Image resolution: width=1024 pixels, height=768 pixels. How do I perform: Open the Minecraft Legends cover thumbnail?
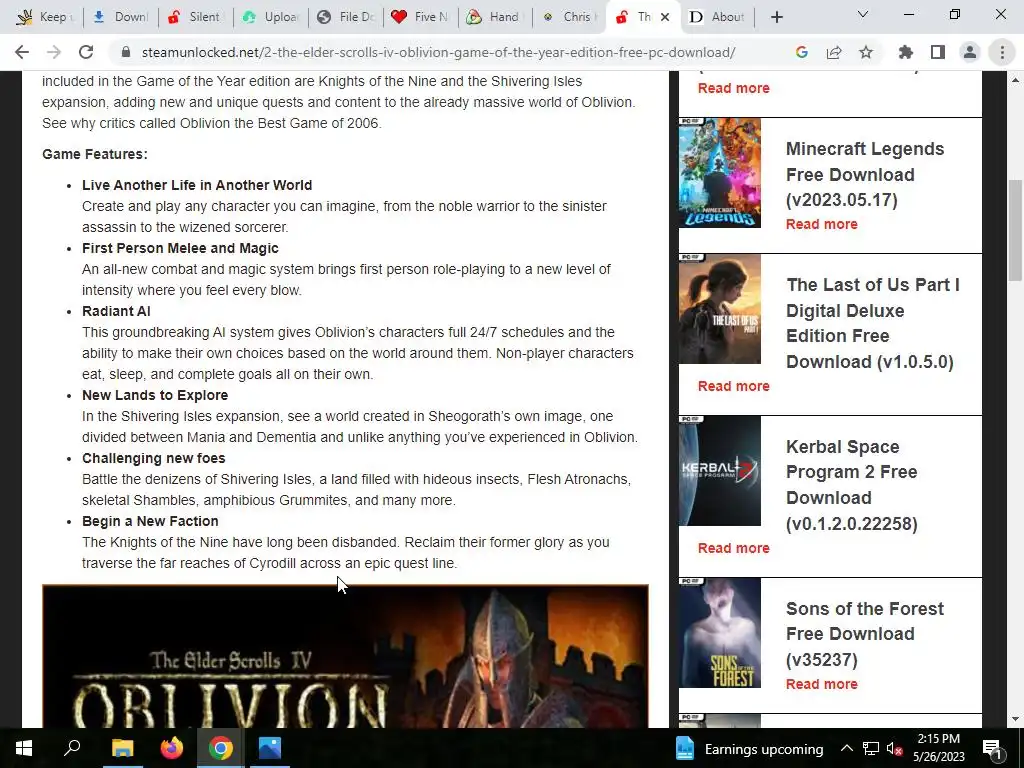(x=720, y=173)
